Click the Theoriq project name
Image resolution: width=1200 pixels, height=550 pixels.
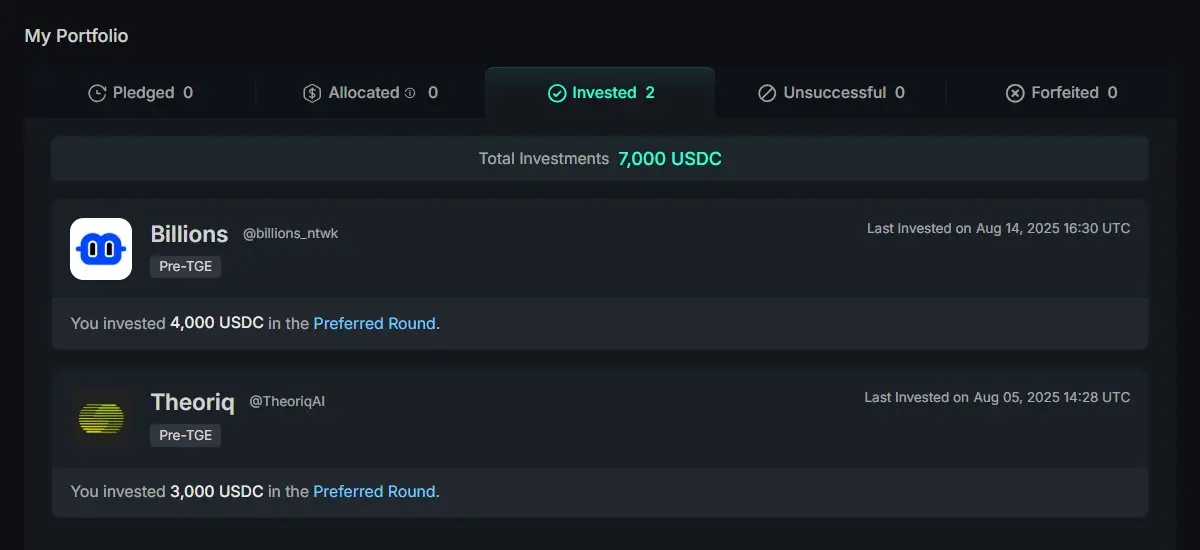click(193, 402)
